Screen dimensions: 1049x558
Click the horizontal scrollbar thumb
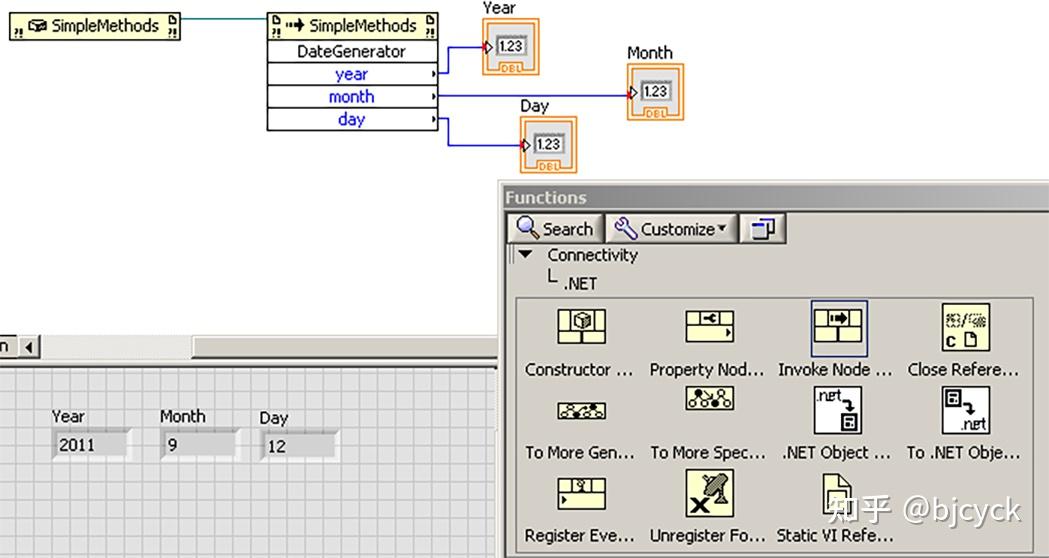click(345, 347)
